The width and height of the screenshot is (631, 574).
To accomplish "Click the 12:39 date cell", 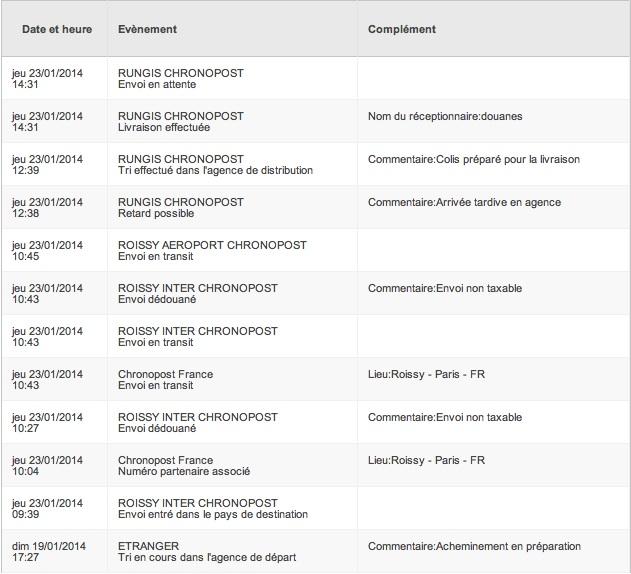I will click(47, 165).
